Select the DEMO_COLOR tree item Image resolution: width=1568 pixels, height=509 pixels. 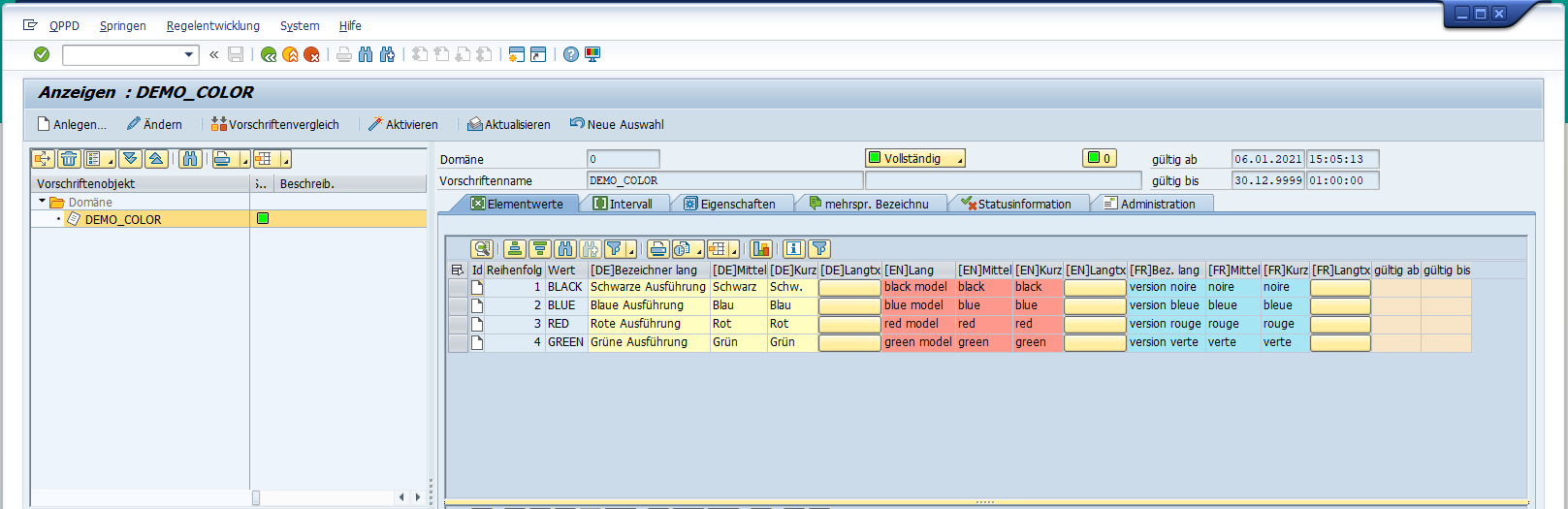(123, 220)
